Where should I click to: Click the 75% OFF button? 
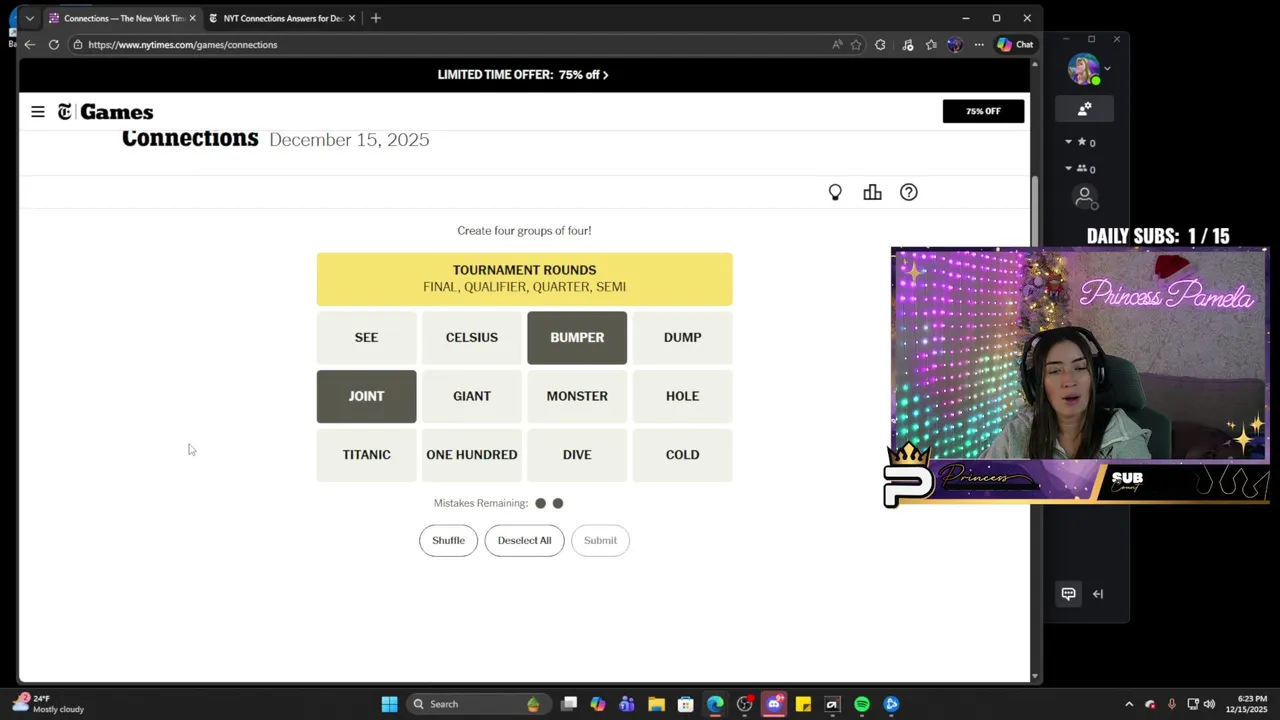click(x=983, y=111)
